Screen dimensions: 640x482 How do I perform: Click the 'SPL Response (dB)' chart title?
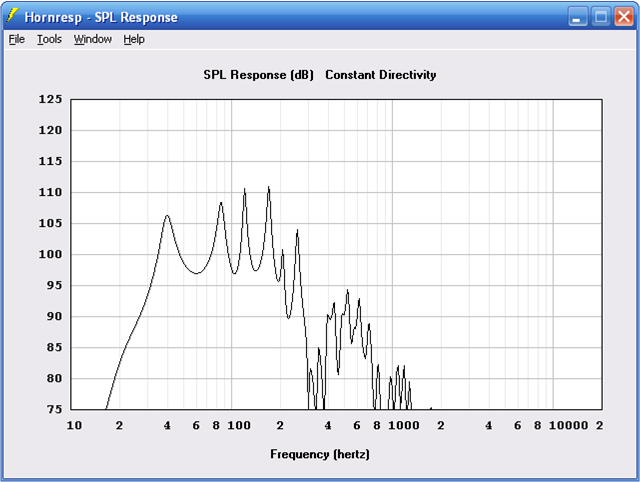pyautogui.click(x=258, y=75)
